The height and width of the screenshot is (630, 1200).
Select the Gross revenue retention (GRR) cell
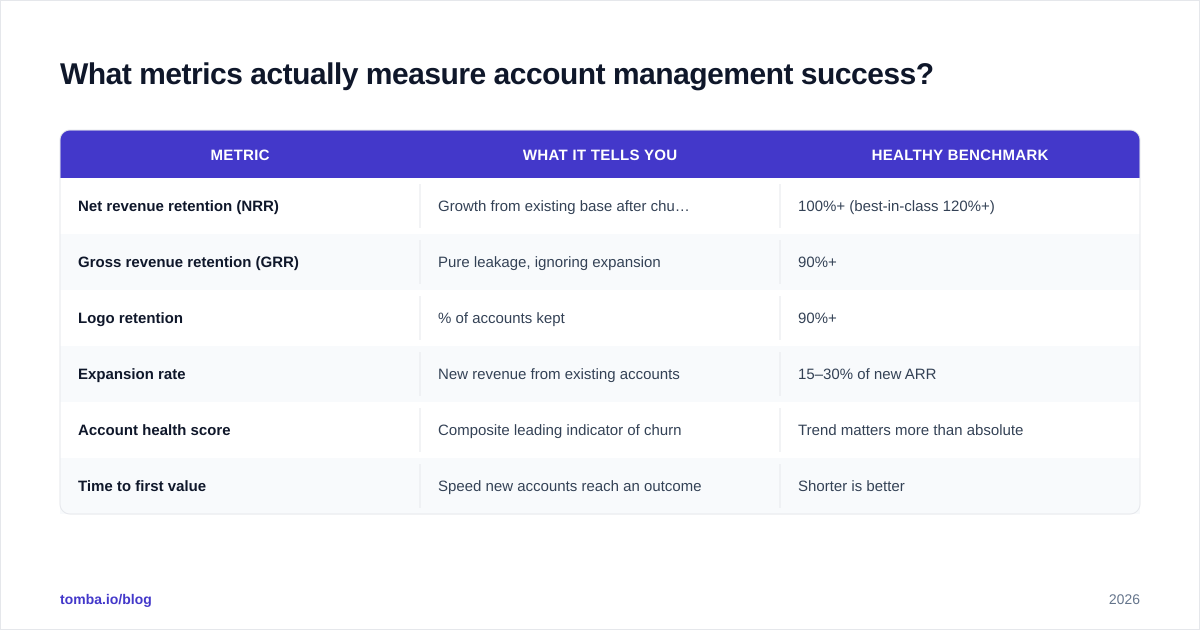pyautogui.click(x=240, y=262)
